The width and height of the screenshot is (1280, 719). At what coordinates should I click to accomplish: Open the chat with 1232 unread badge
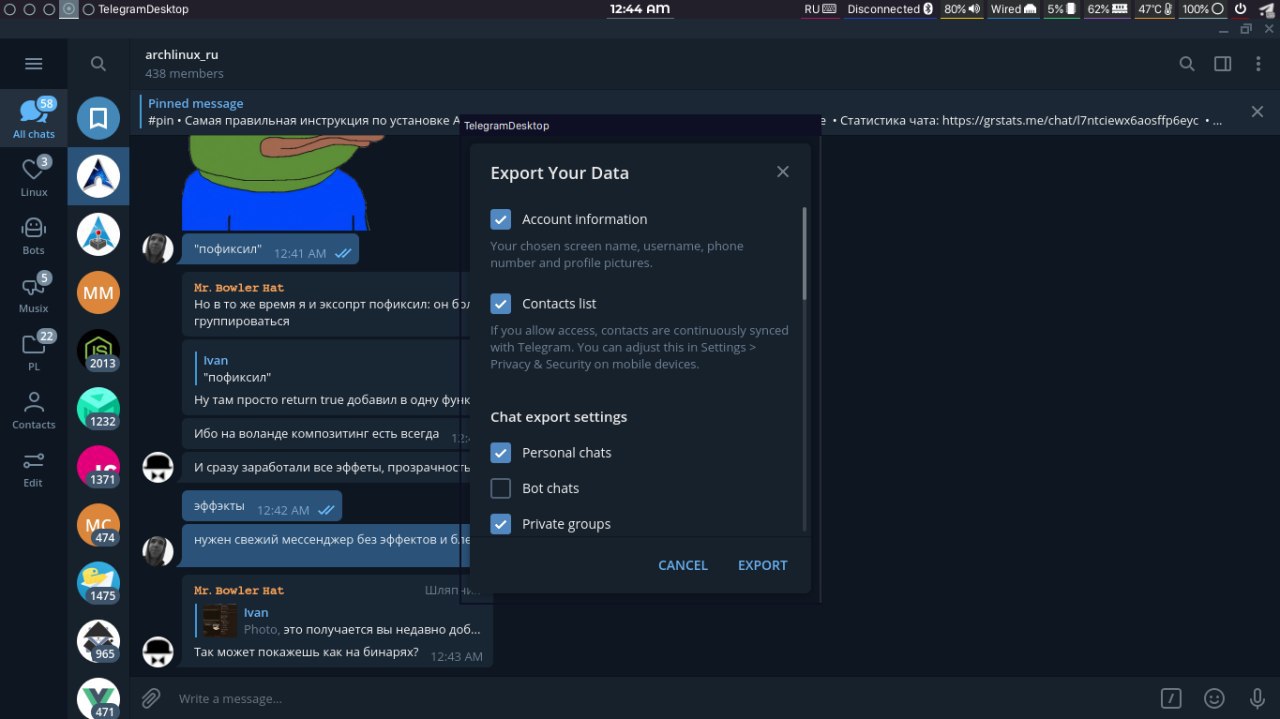click(98, 409)
